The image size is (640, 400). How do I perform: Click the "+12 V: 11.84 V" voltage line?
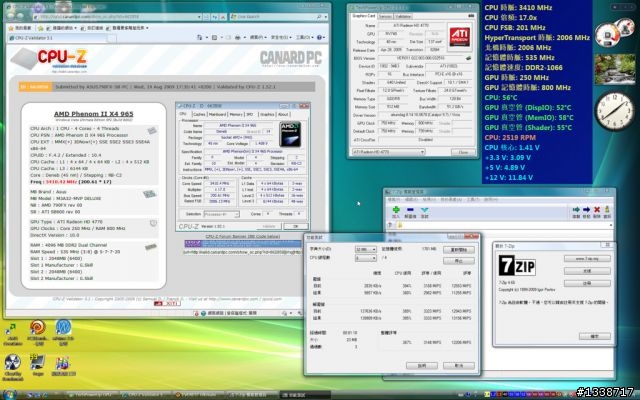coord(508,178)
